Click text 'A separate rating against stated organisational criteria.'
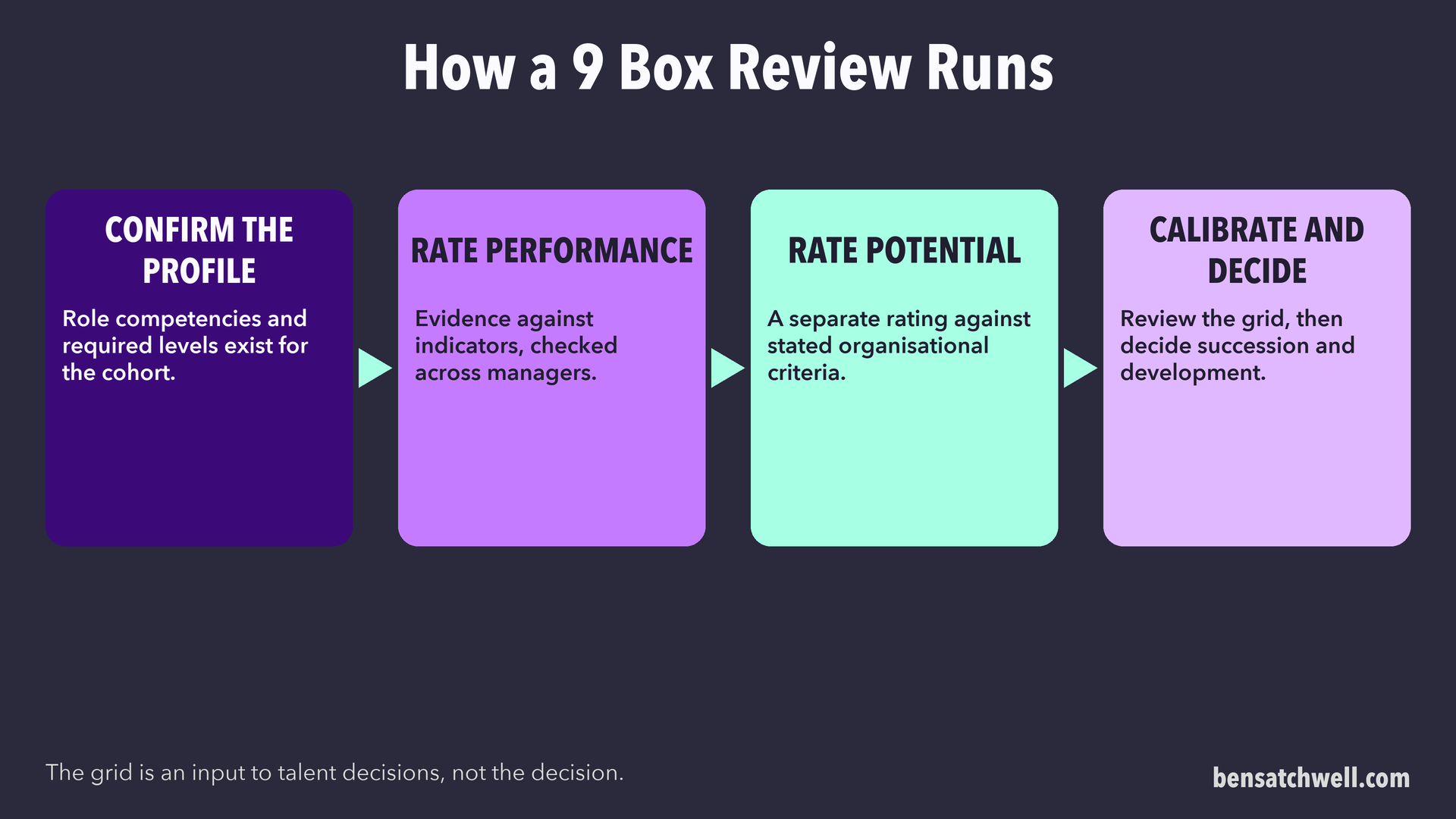1456x819 pixels. click(899, 346)
